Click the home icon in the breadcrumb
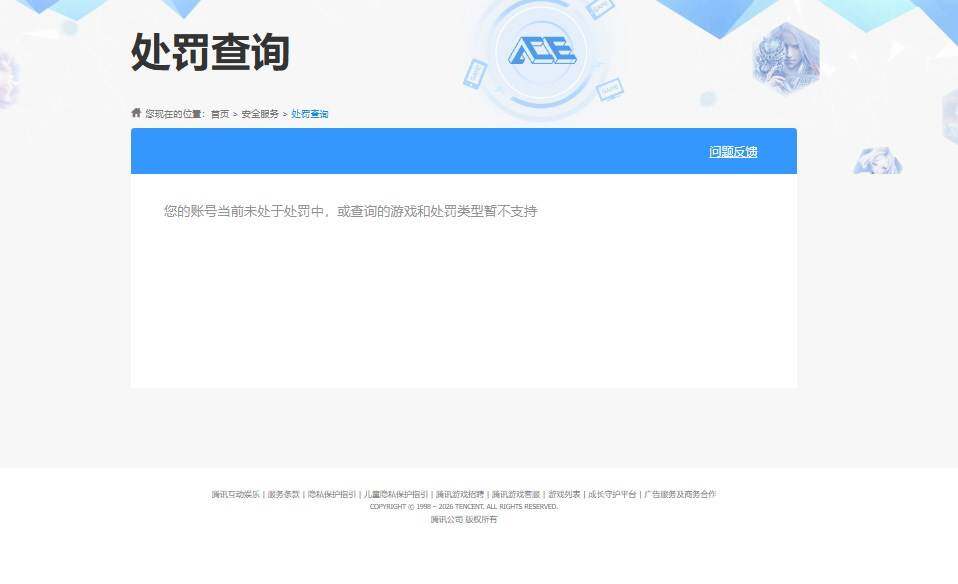 [135, 113]
